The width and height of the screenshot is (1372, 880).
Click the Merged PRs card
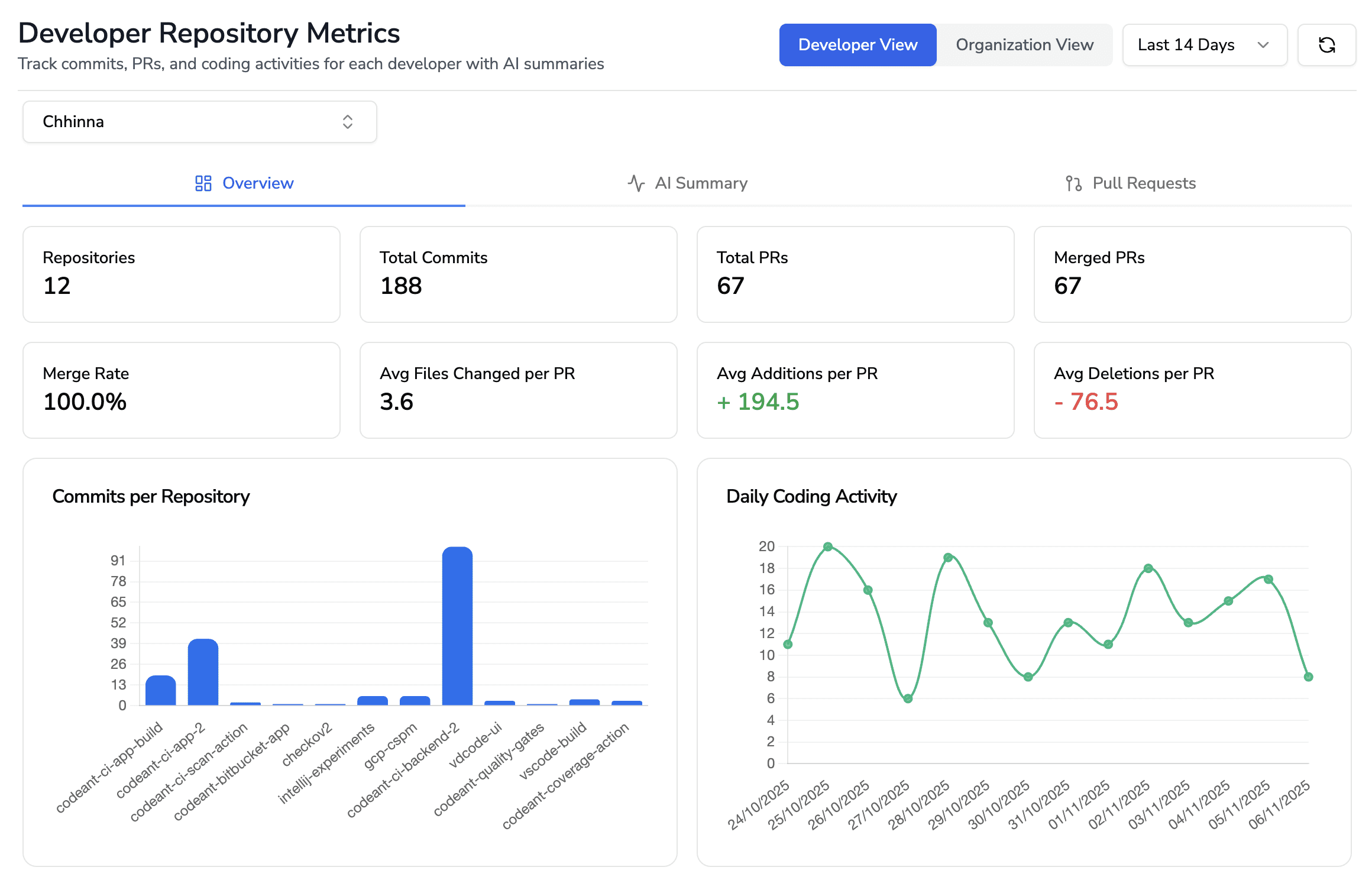point(1193,274)
